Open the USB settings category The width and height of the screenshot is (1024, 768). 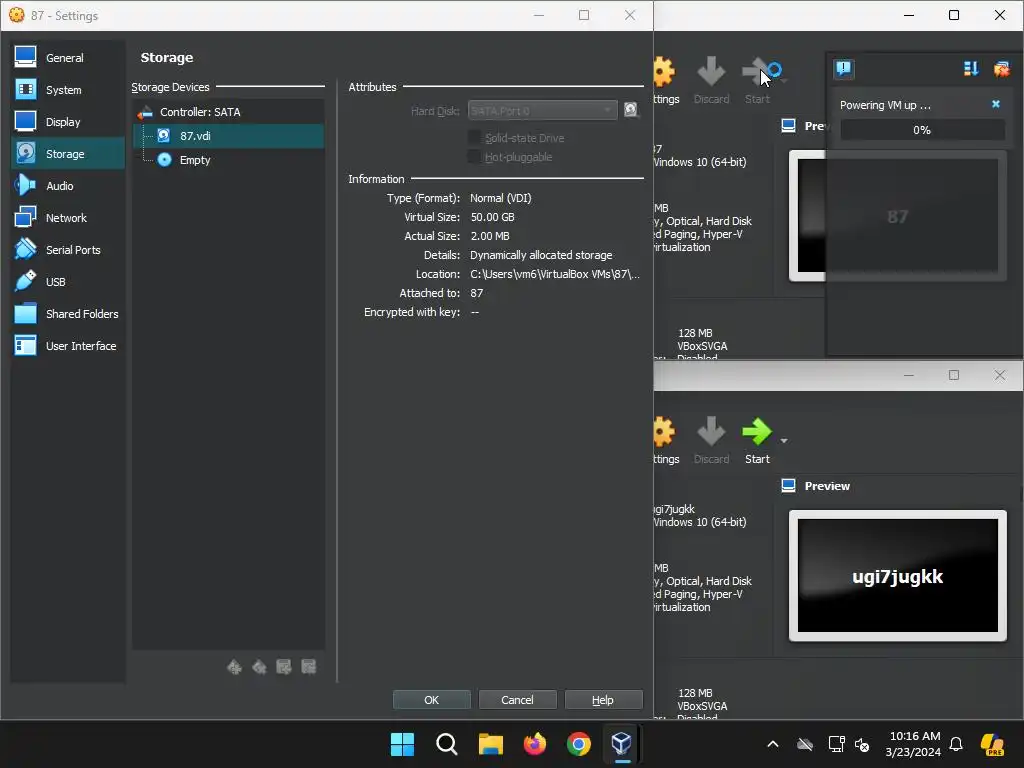click(67, 281)
